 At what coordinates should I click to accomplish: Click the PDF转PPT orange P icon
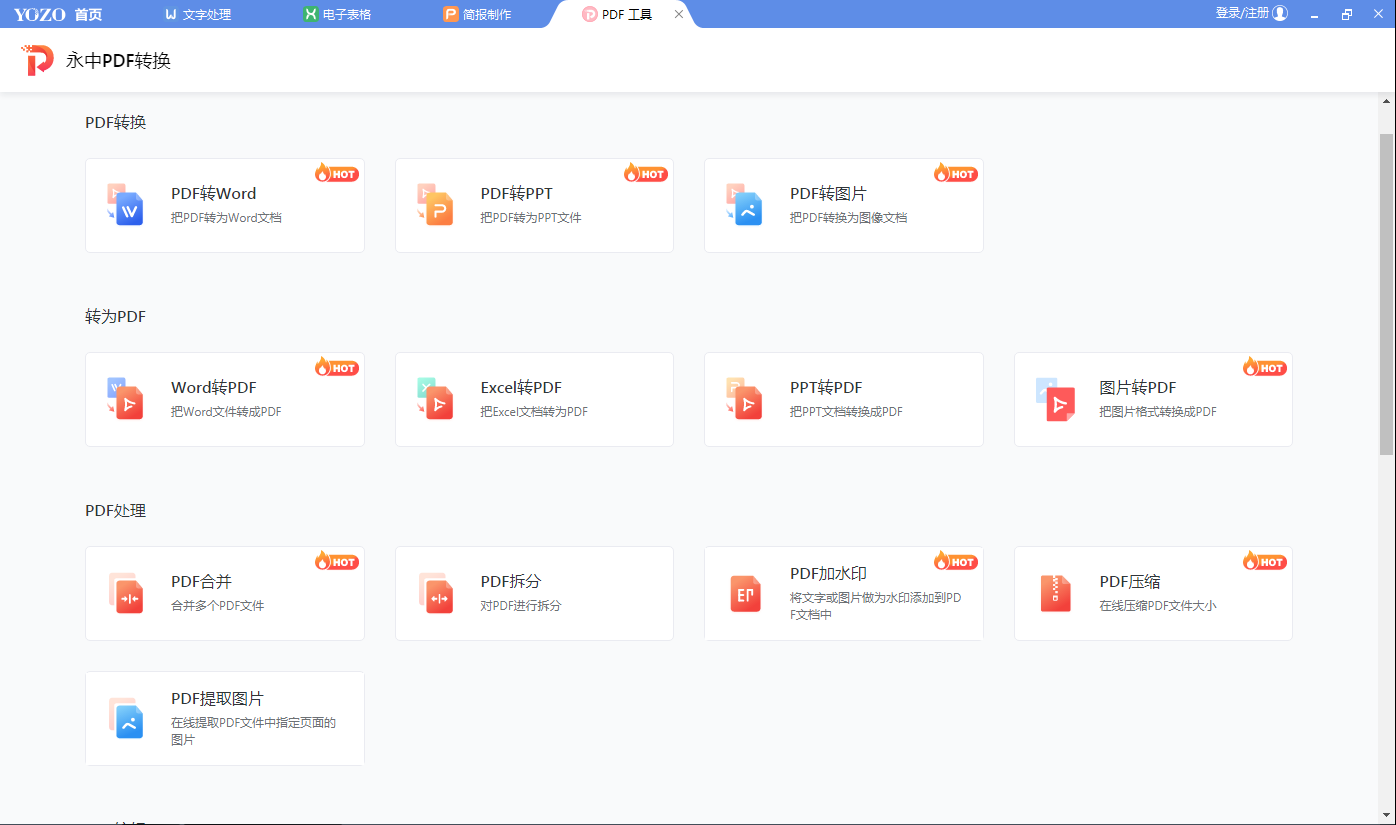pyautogui.click(x=435, y=204)
